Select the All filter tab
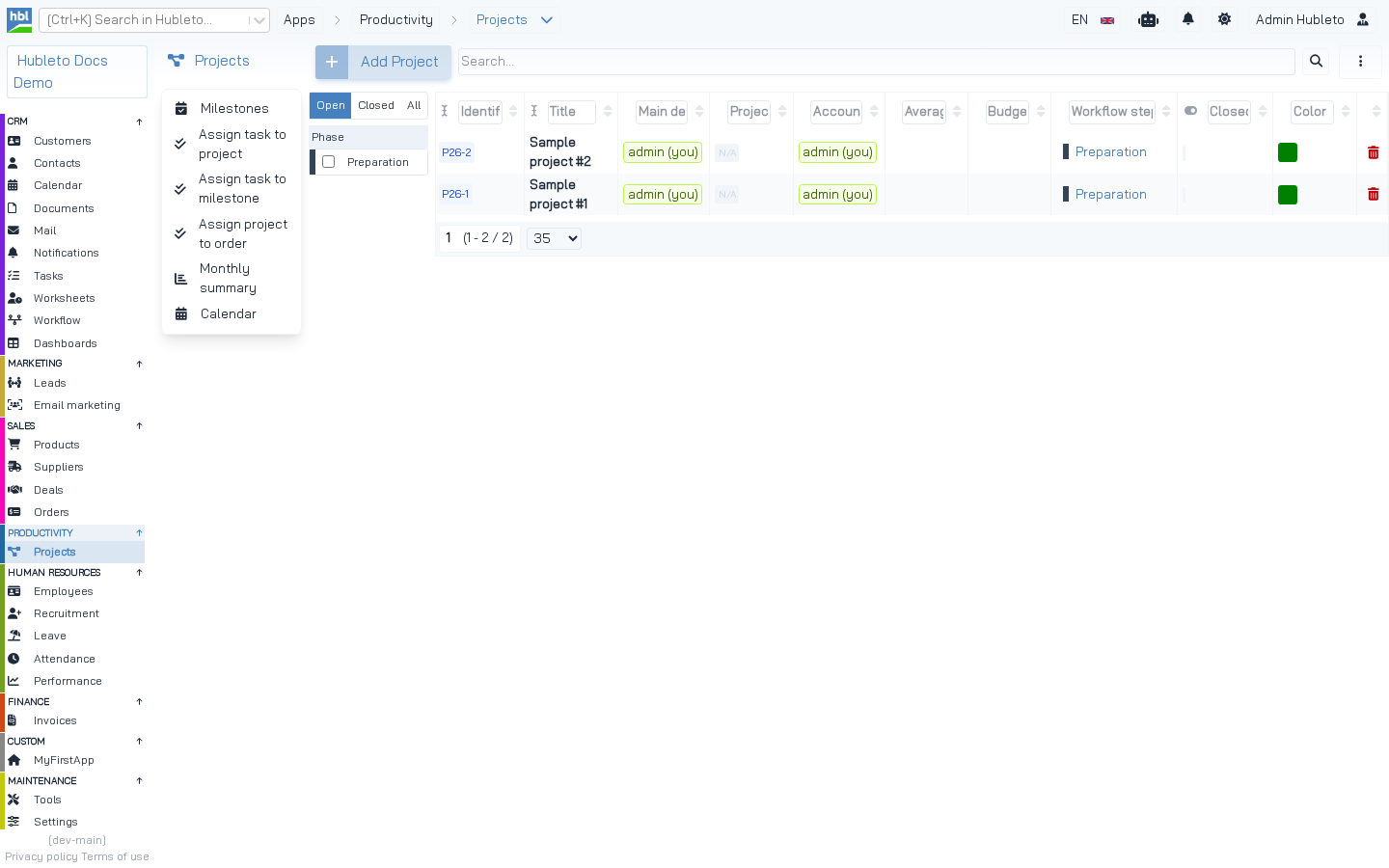The width and height of the screenshot is (1389, 868). pos(414,106)
